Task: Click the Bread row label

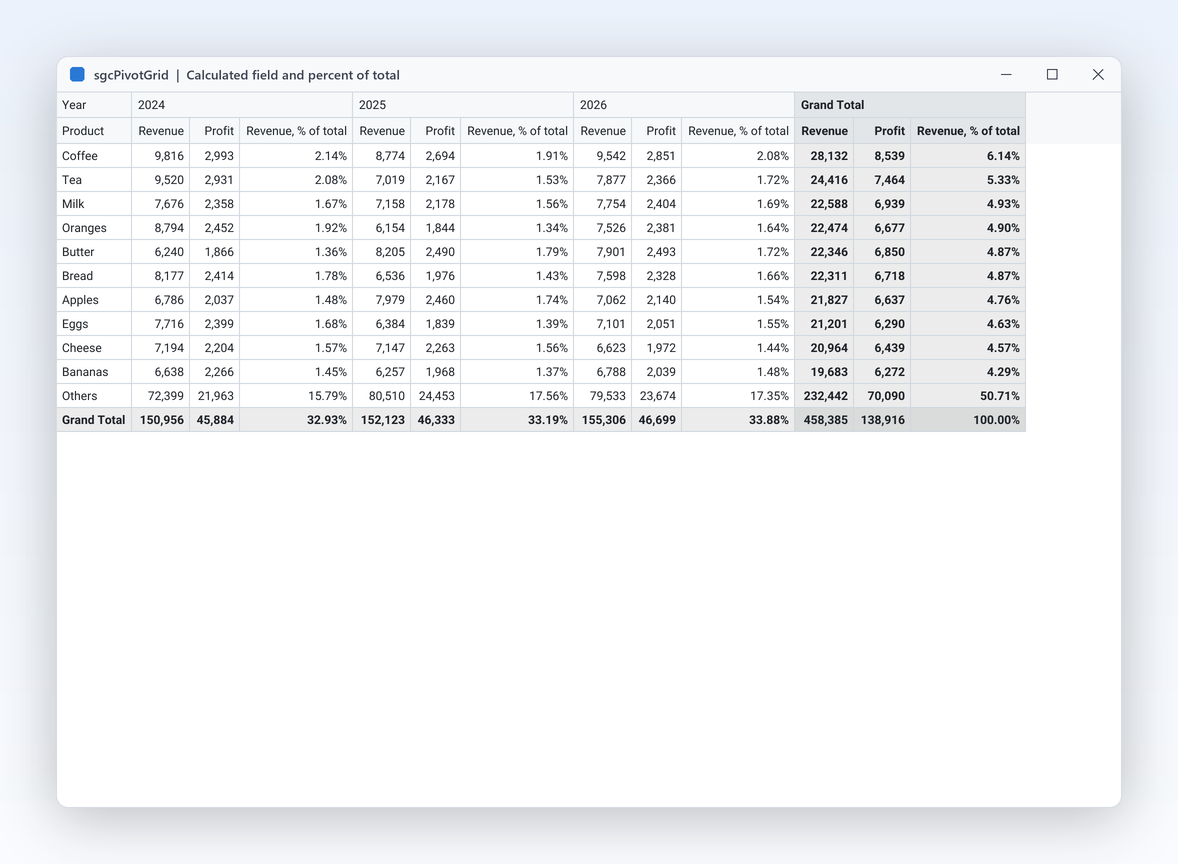Action: pyautogui.click(x=94, y=276)
